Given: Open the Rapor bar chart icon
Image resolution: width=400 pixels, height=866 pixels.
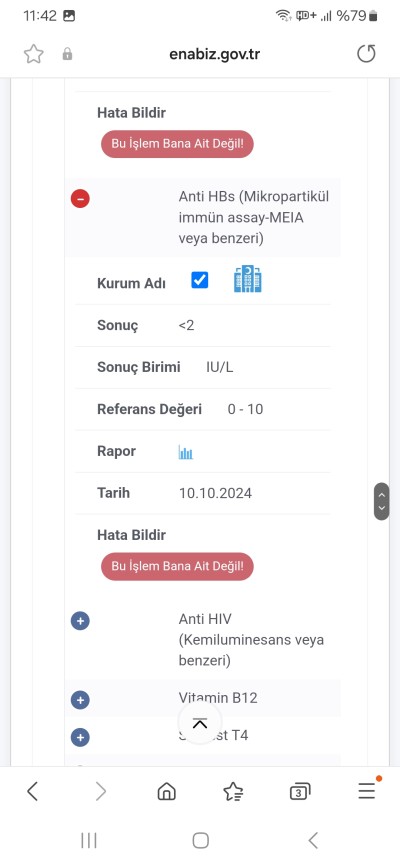Looking at the screenshot, I should click(186, 453).
